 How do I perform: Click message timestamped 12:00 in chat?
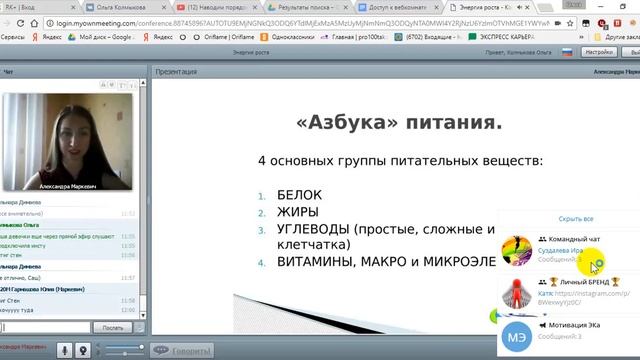point(67,310)
